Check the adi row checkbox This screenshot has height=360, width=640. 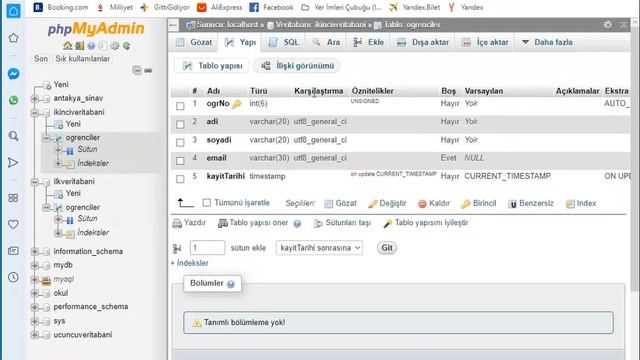[180, 124]
